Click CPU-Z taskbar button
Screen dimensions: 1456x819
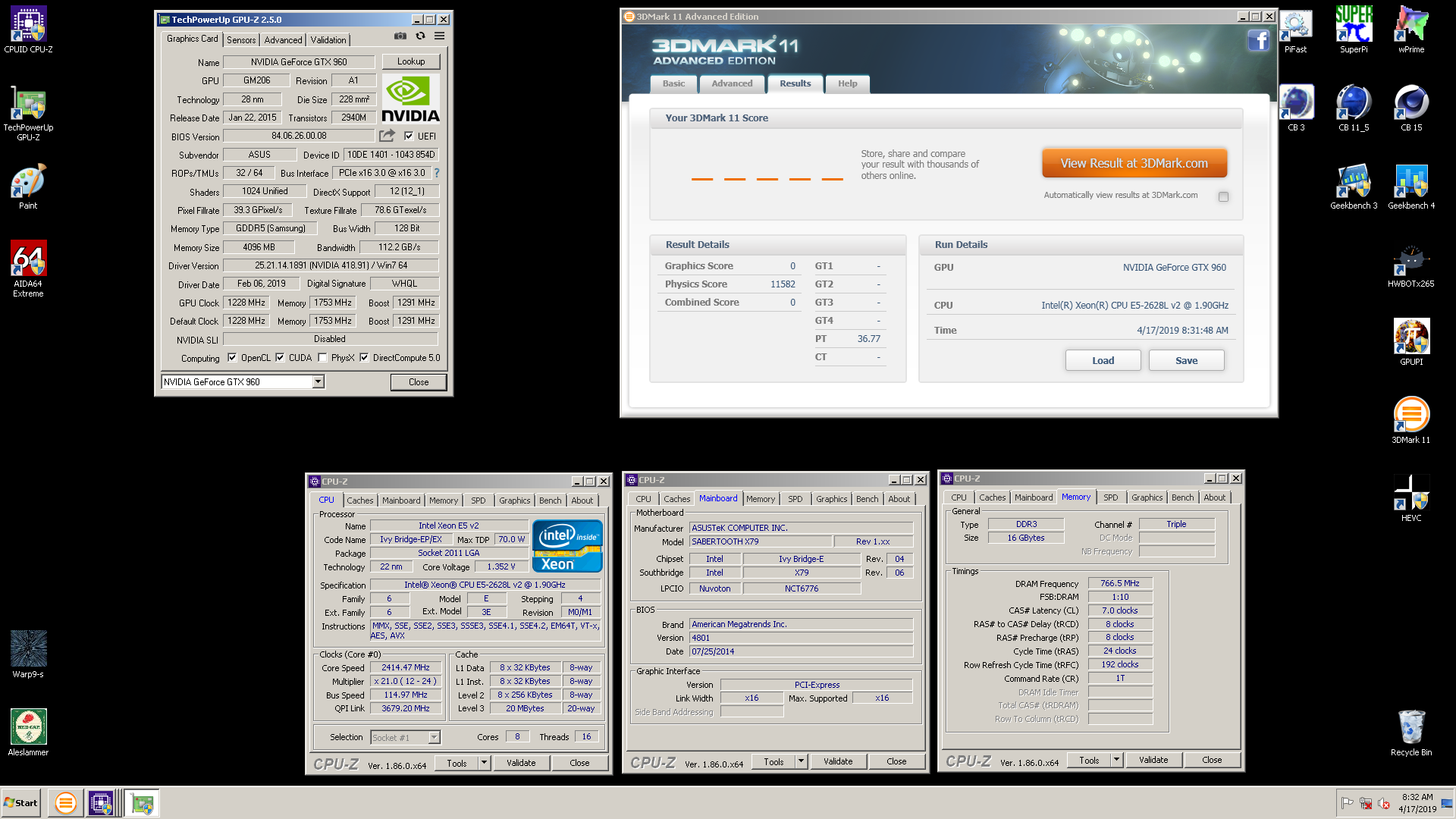(101, 802)
